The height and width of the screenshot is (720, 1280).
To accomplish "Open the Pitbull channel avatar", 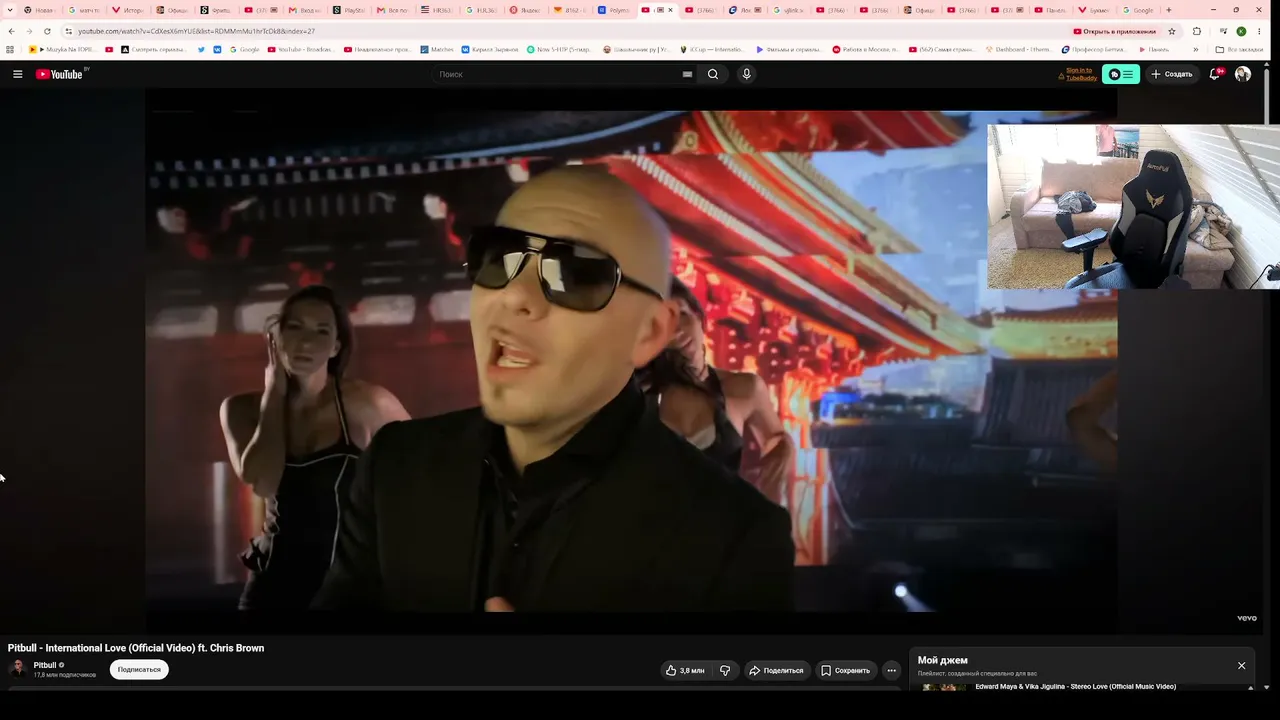I will 17,669.
